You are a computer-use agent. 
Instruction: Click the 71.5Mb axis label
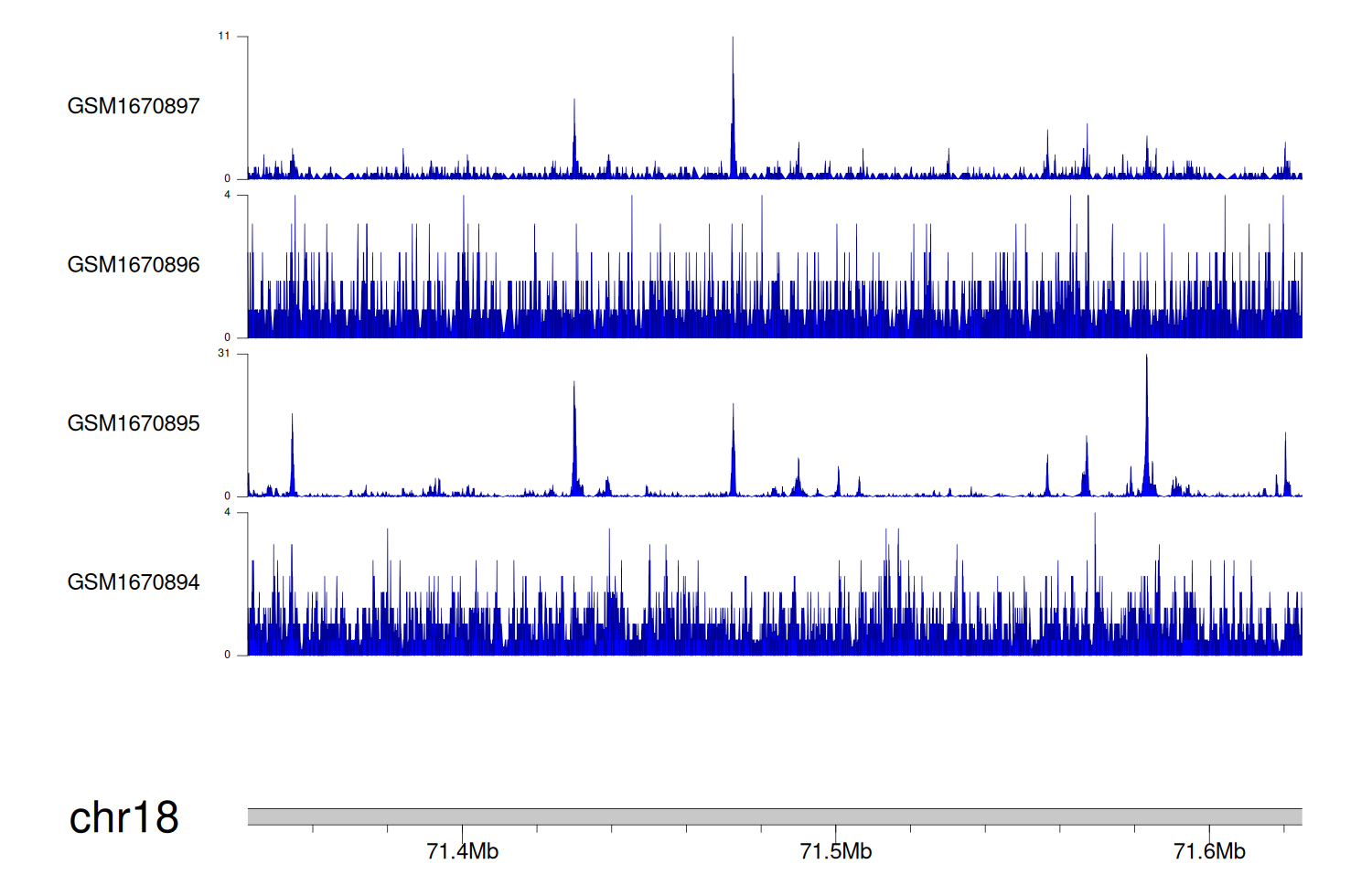coord(835,852)
